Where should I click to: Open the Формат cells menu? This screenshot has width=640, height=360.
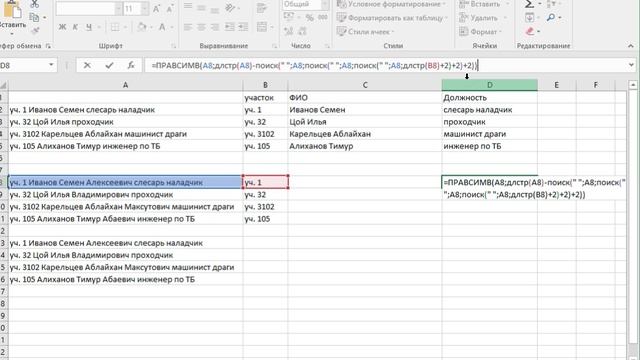(481, 31)
